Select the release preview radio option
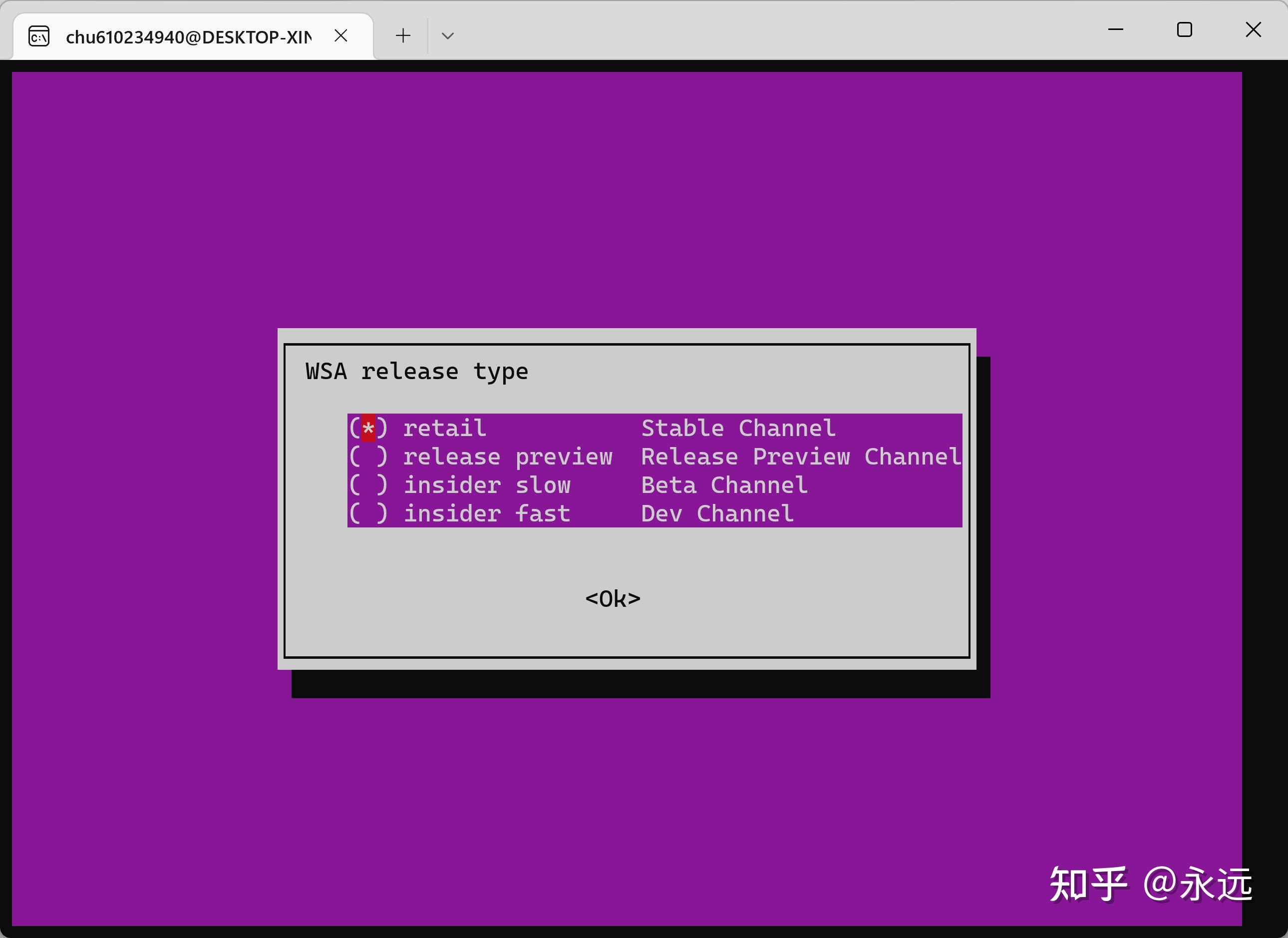1288x938 pixels. (368, 457)
